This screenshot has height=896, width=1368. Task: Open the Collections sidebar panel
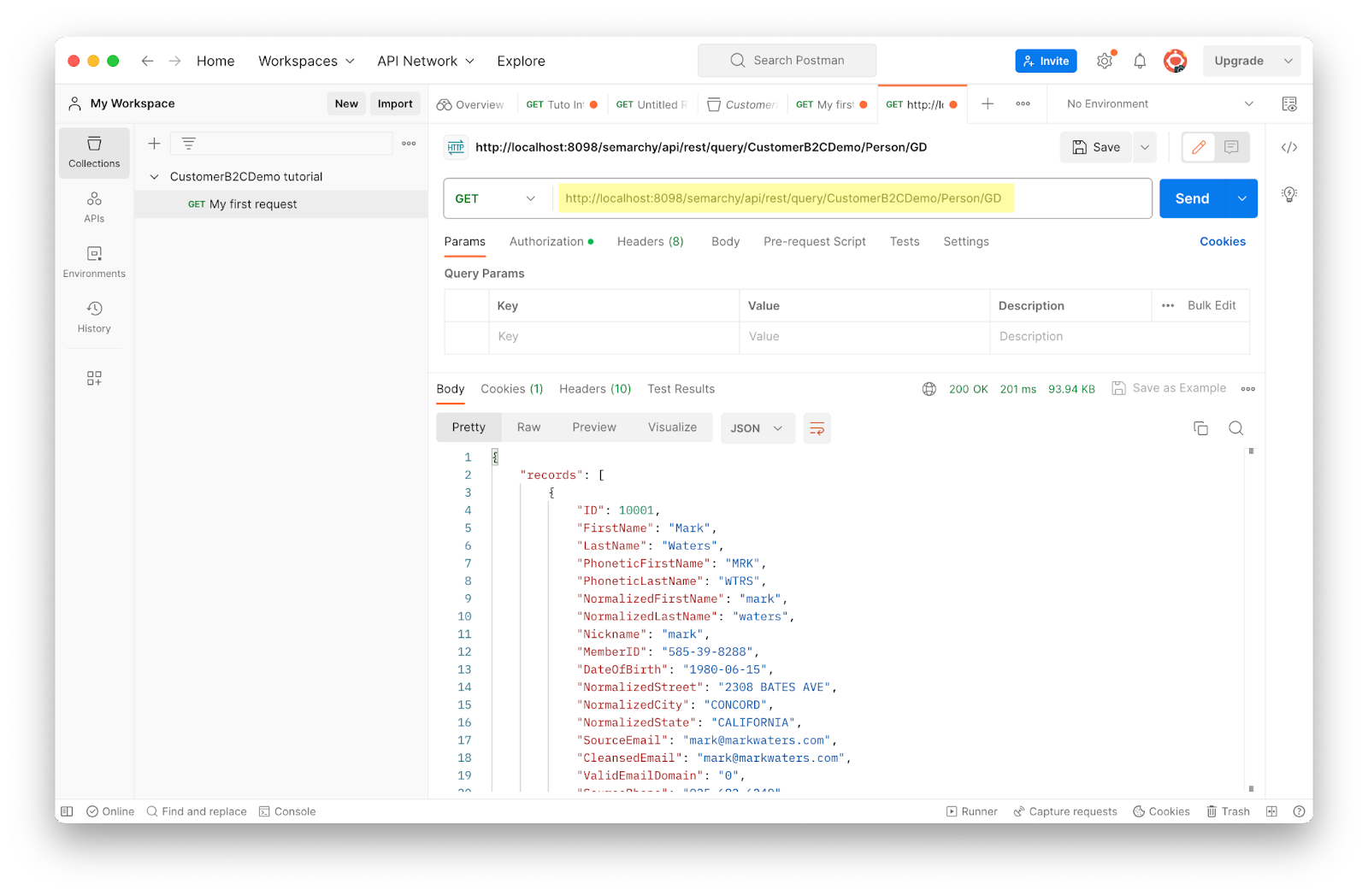[94, 152]
